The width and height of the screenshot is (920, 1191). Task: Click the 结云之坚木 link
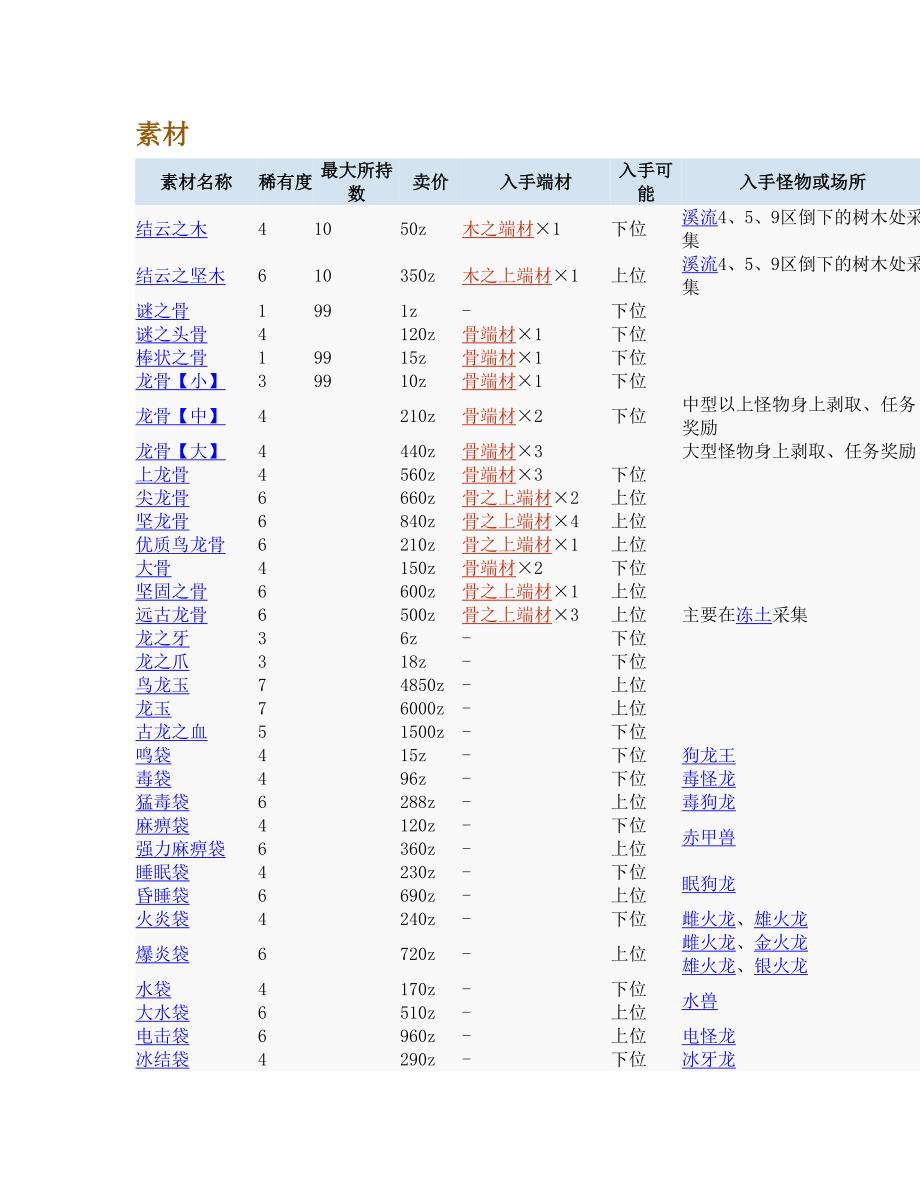(x=180, y=276)
